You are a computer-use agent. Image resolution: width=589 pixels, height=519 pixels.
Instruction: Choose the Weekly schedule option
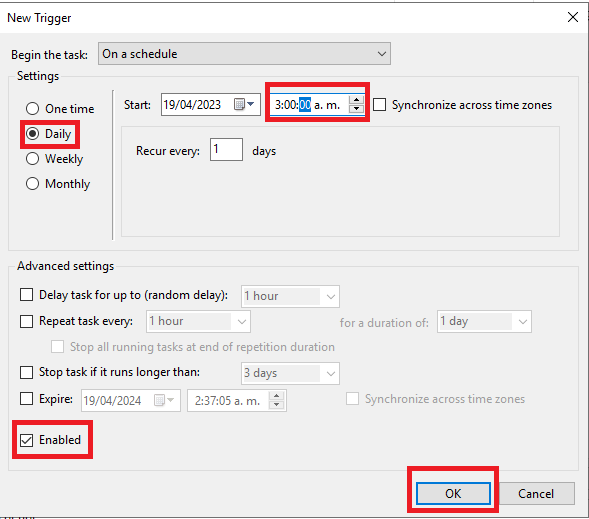[x=33, y=159]
